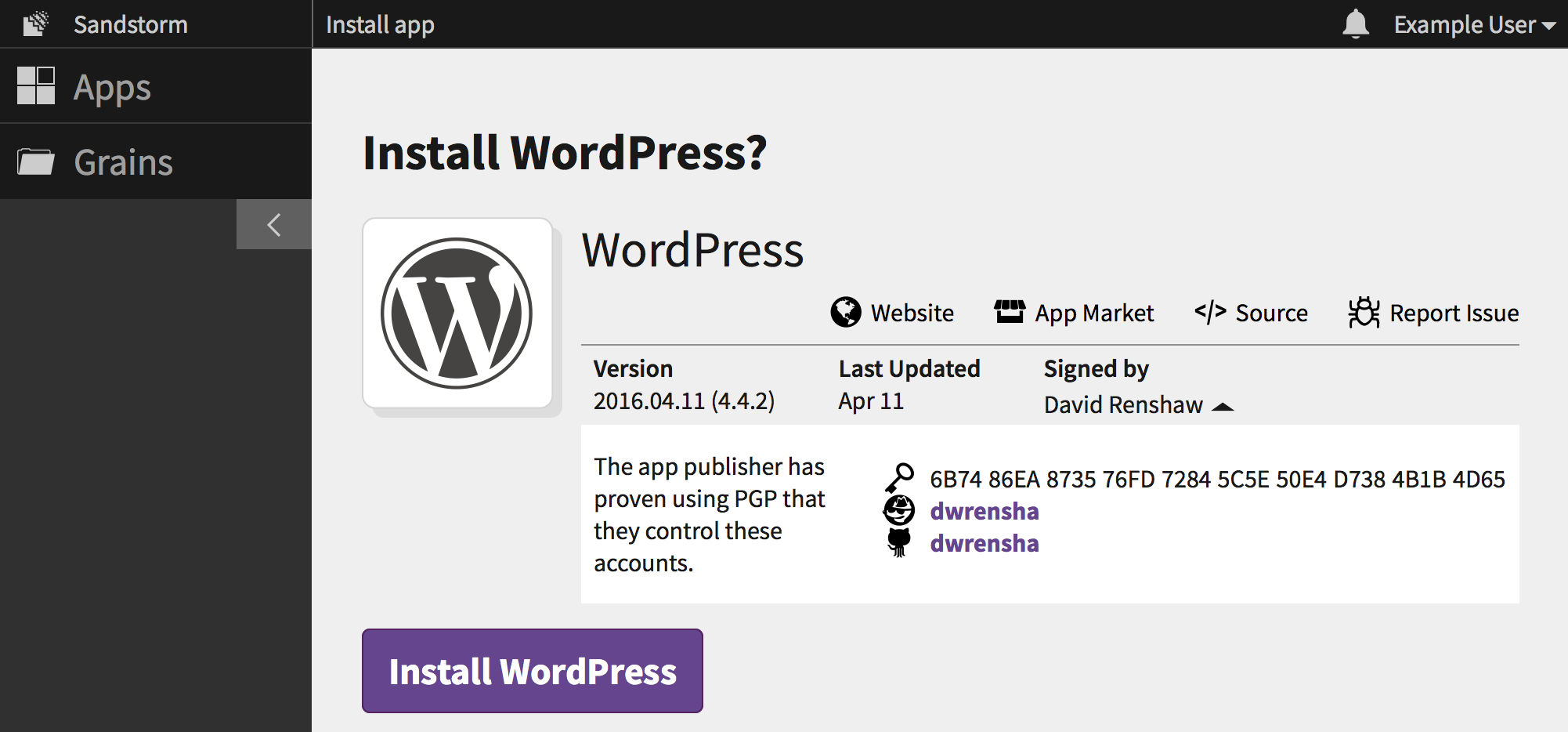Click the Report Issue bug icon

click(x=1364, y=312)
